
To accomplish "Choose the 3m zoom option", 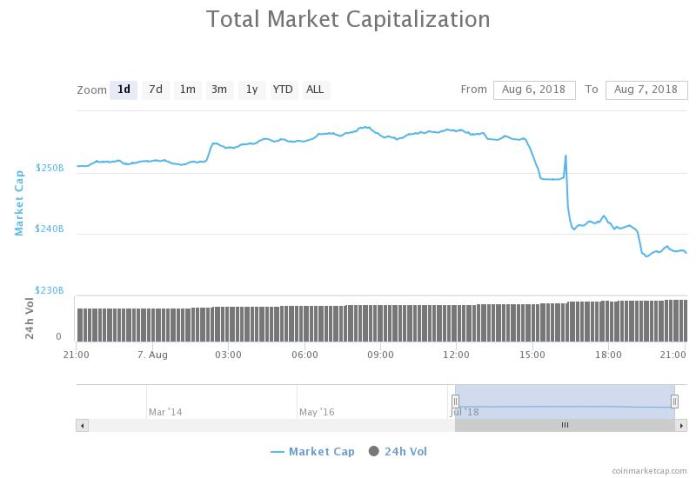I will click(219, 90).
